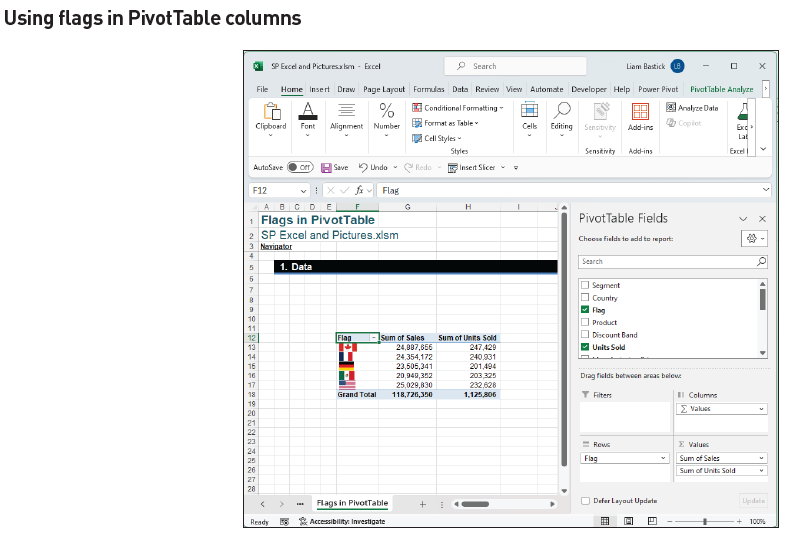
Task: Click the title bar Search box
Action: (x=515, y=66)
